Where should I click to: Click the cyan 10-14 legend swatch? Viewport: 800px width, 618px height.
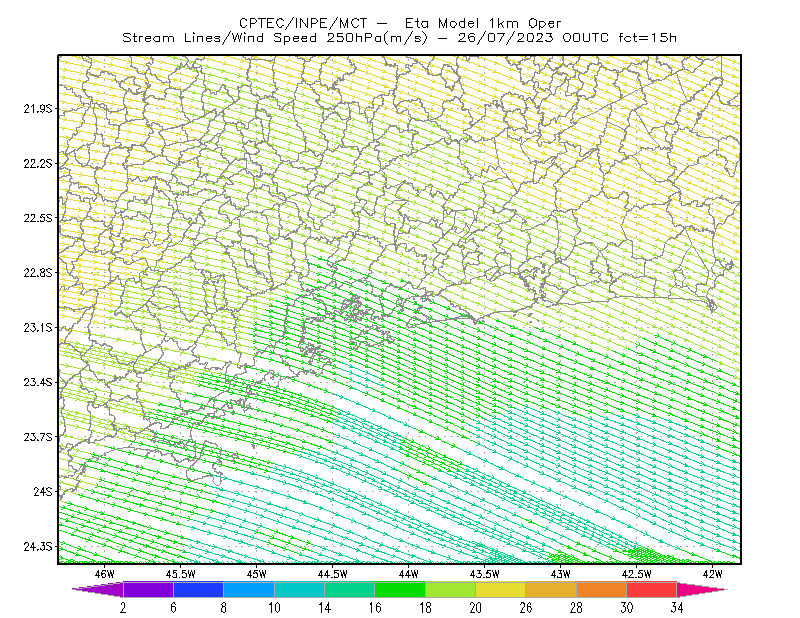[x=299, y=589]
